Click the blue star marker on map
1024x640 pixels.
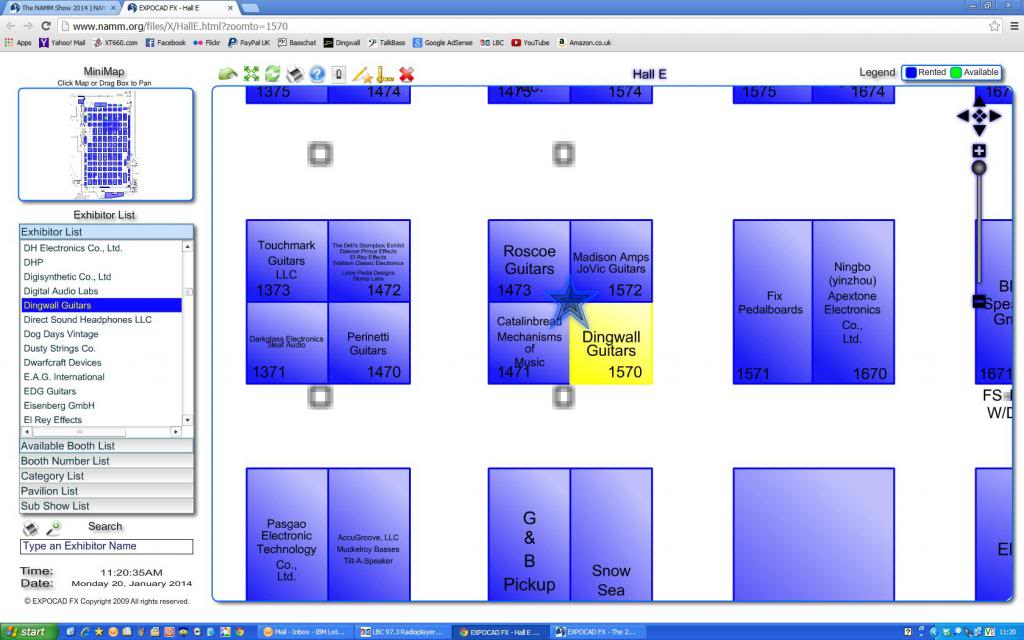point(571,302)
